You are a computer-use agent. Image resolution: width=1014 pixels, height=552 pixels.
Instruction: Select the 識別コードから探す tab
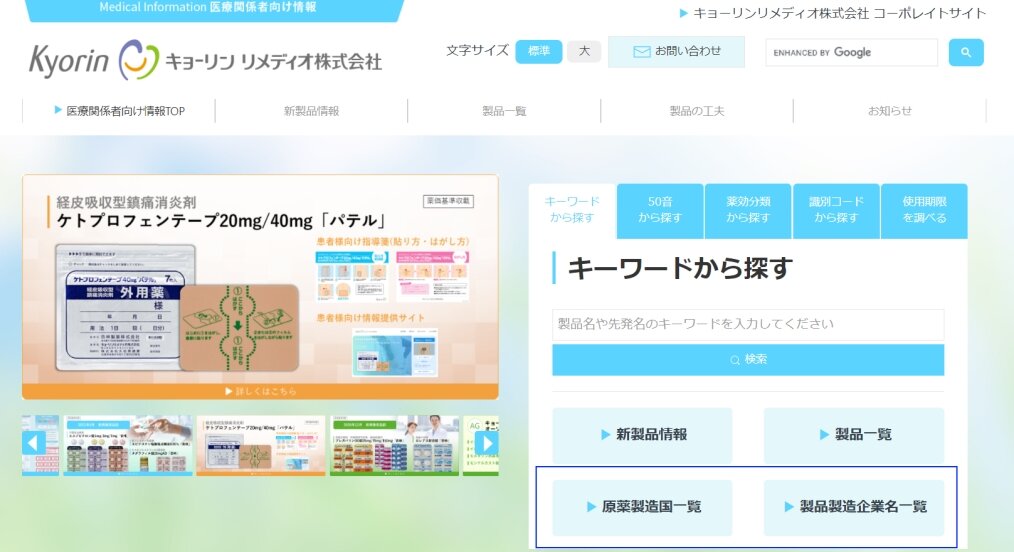pyautogui.click(x=836, y=210)
